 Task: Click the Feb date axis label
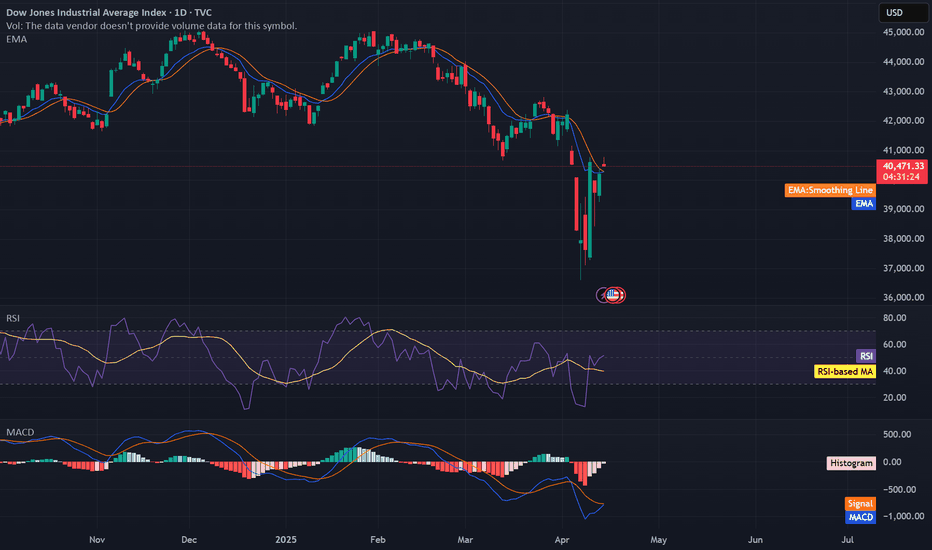pyautogui.click(x=377, y=540)
